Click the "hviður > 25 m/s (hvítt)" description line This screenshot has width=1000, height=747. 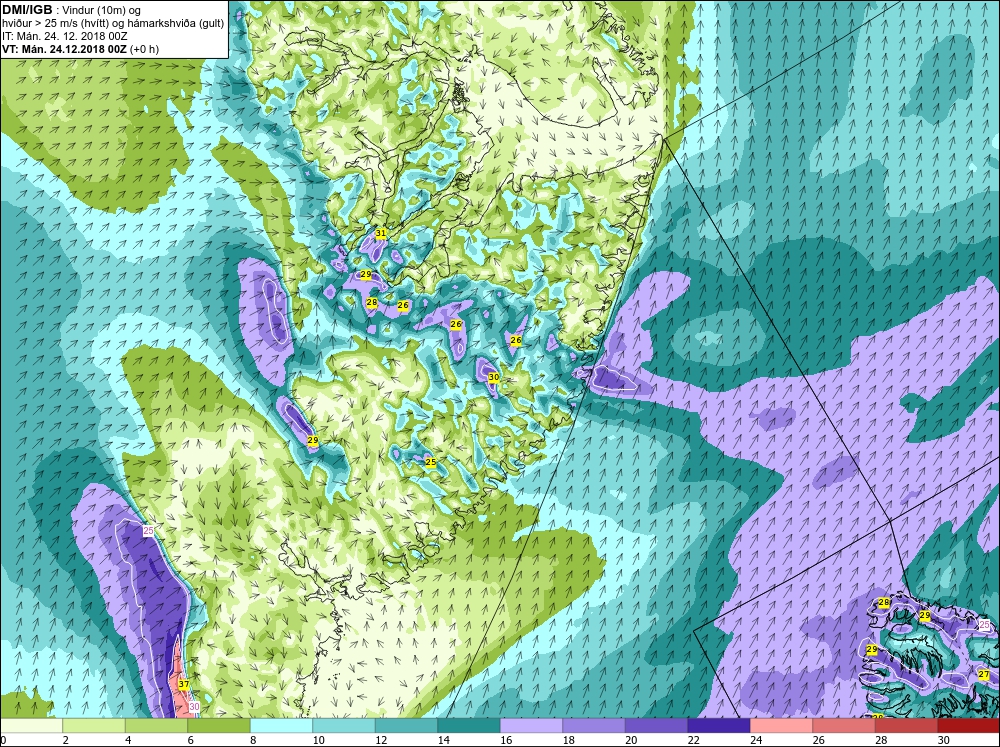pos(56,24)
